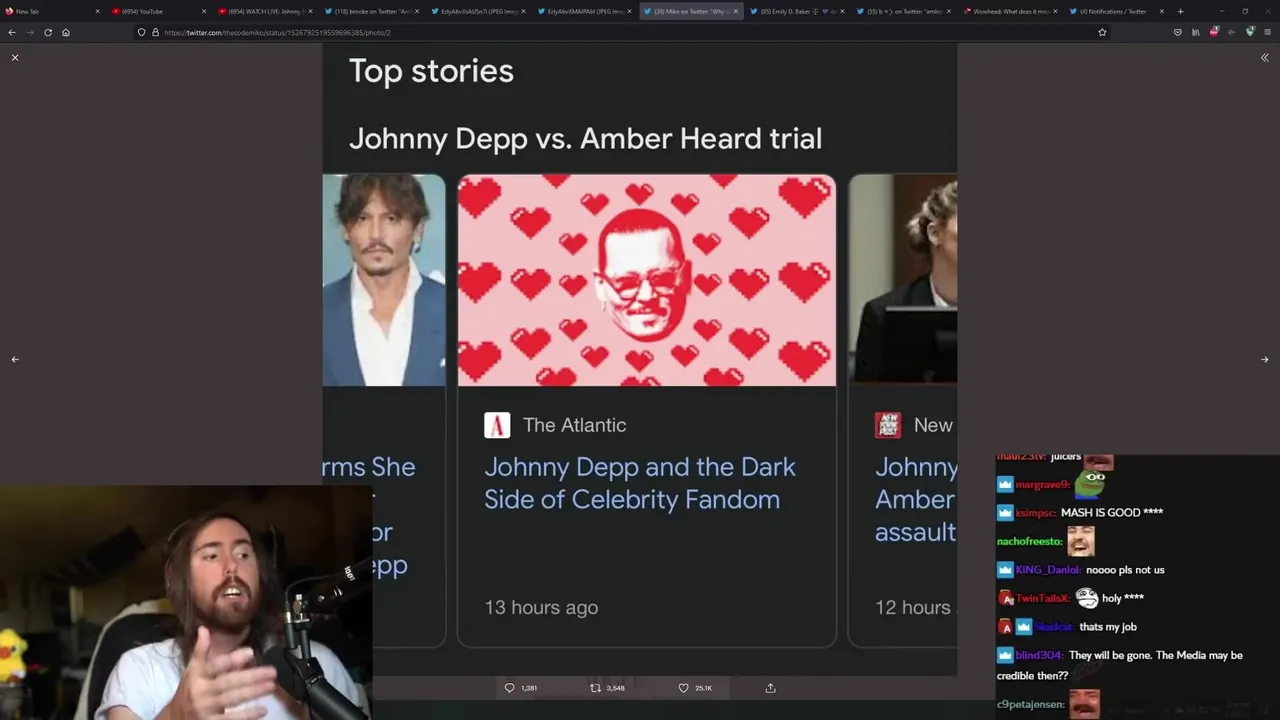Screen dimensions: 1280x720
Task: Switch to the brooke on Twitter tab
Action: coord(371,11)
